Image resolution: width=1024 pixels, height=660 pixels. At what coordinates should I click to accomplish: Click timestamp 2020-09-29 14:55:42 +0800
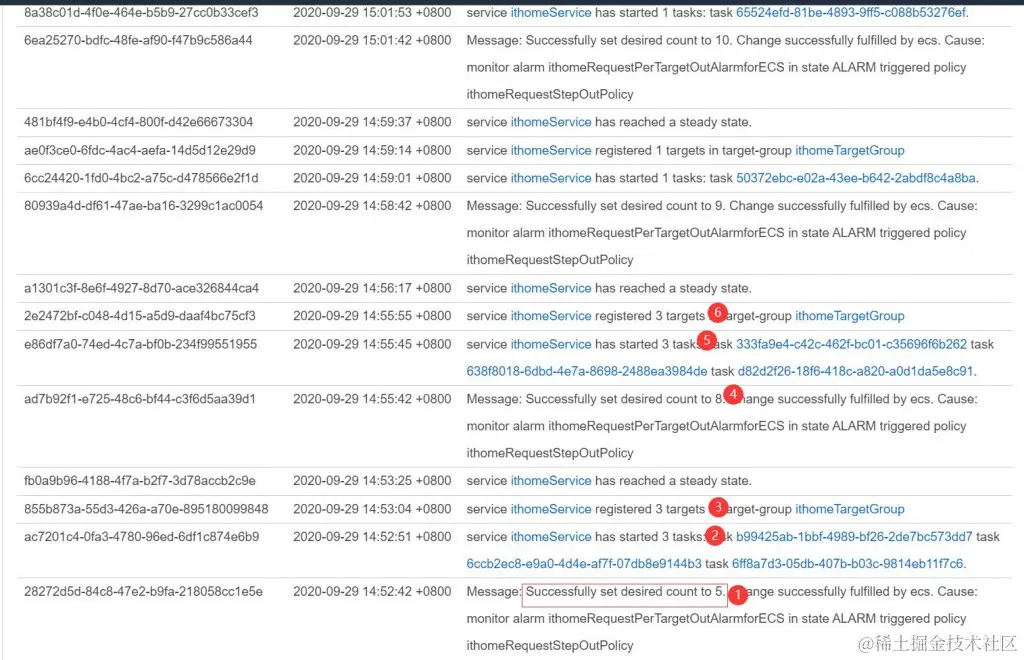372,399
